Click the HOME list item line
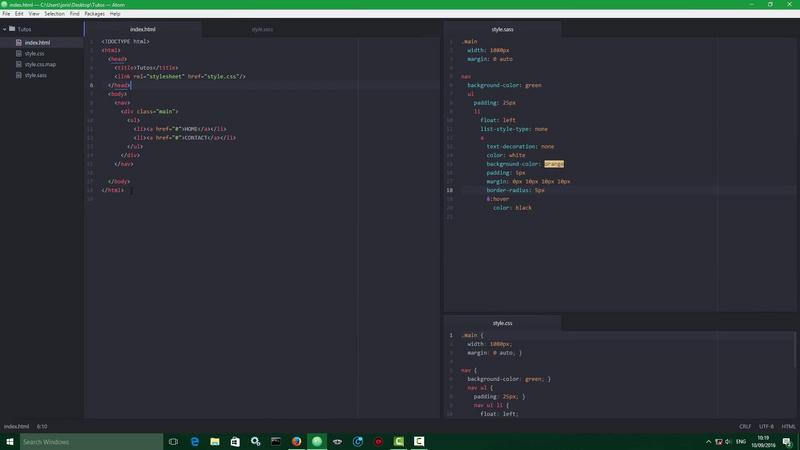This screenshot has width=800, height=450. pyautogui.click(x=180, y=129)
